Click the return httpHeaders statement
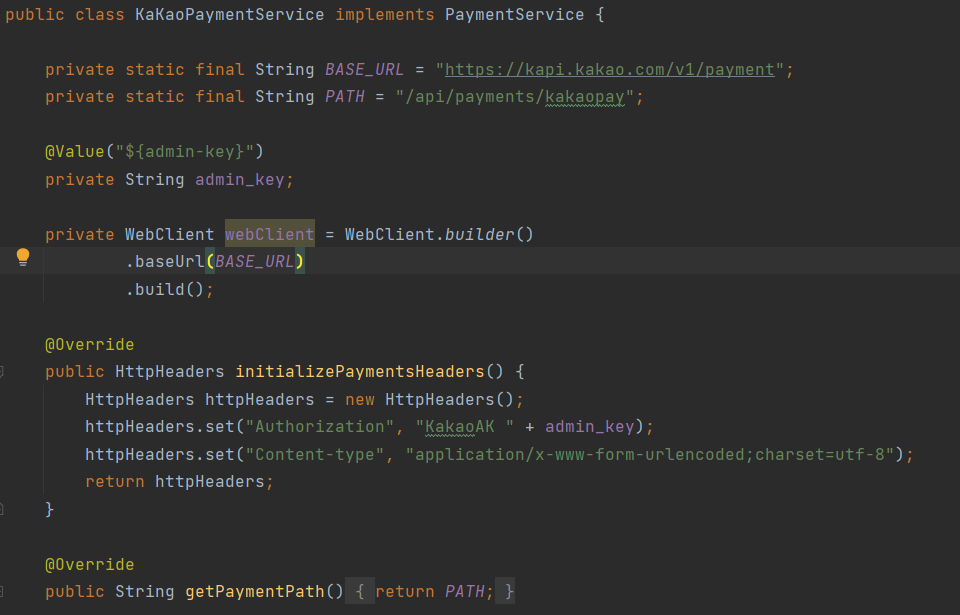Screen dimensions: 960x615 [x=179, y=481]
